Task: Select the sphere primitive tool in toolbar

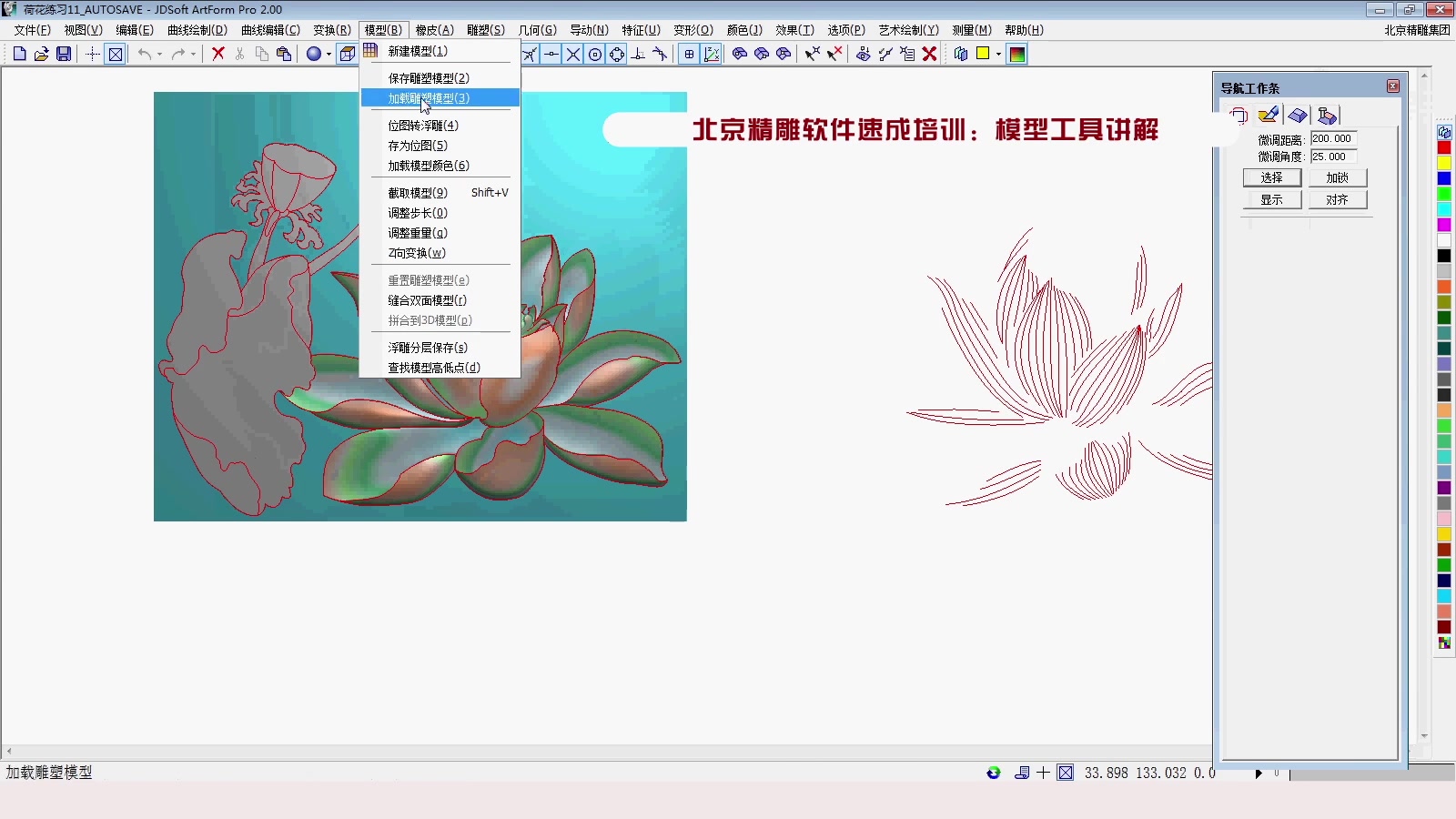Action: click(x=314, y=54)
